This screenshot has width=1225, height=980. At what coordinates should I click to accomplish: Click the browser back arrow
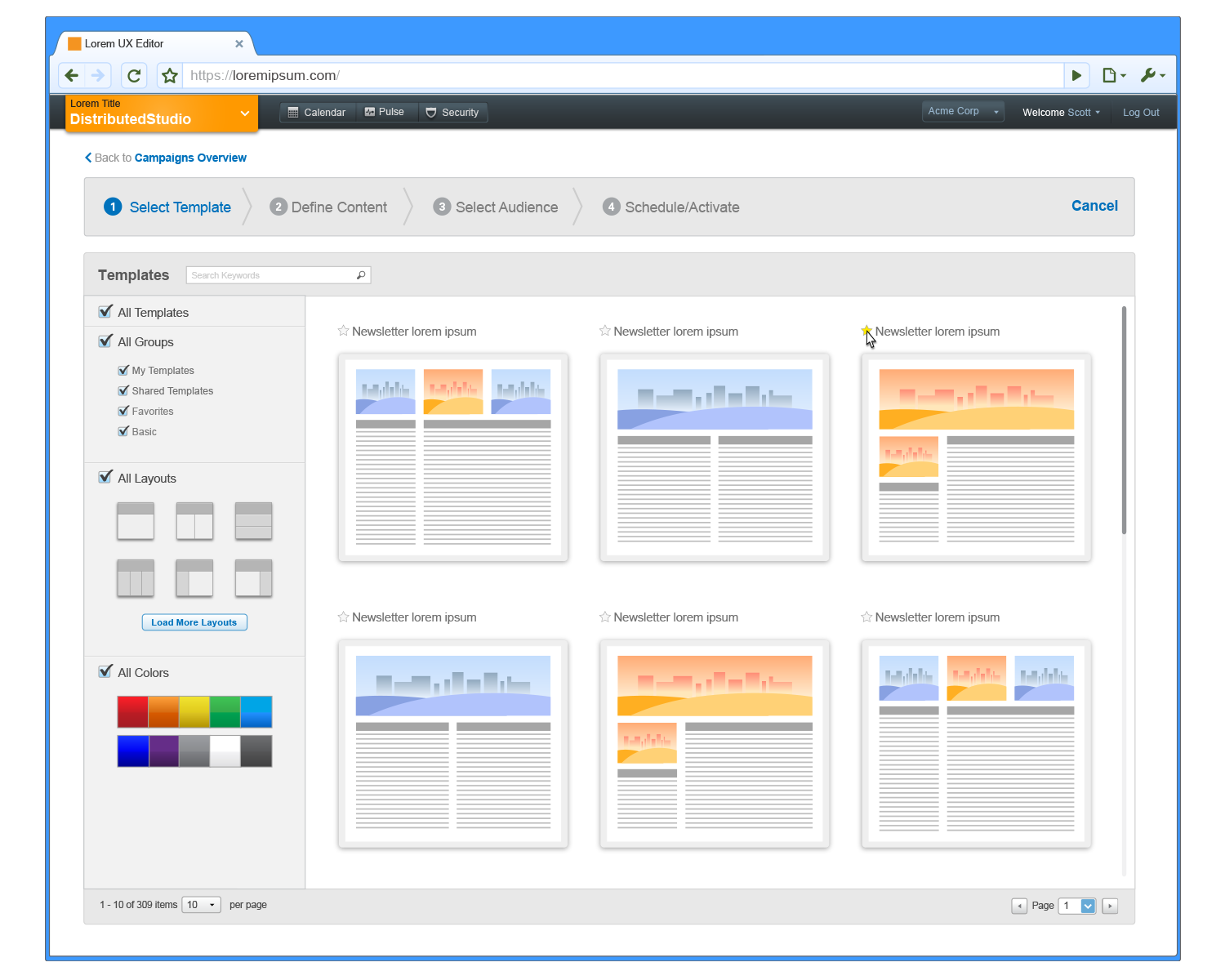tap(72, 76)
